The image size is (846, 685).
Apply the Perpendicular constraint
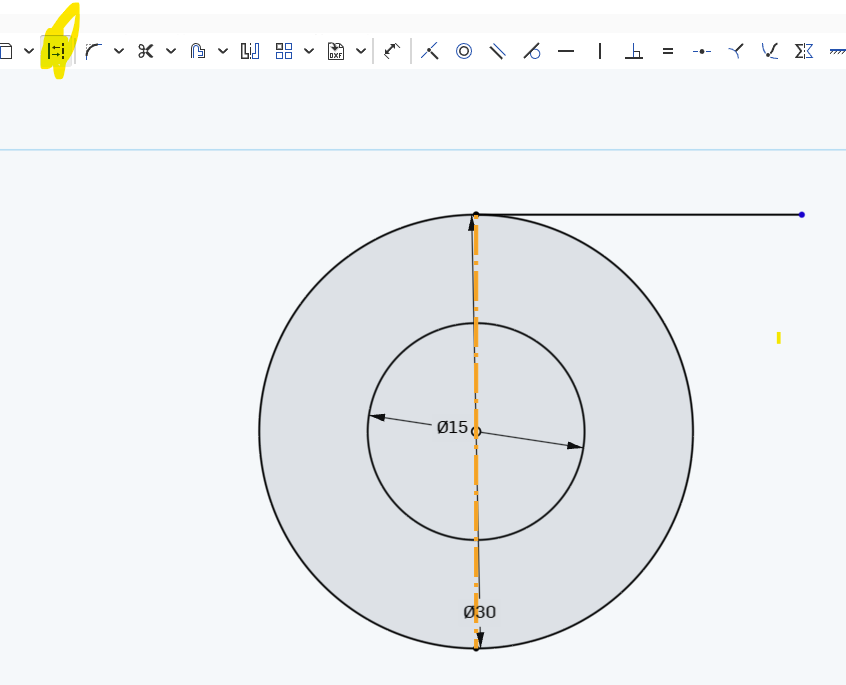point(634,51)
